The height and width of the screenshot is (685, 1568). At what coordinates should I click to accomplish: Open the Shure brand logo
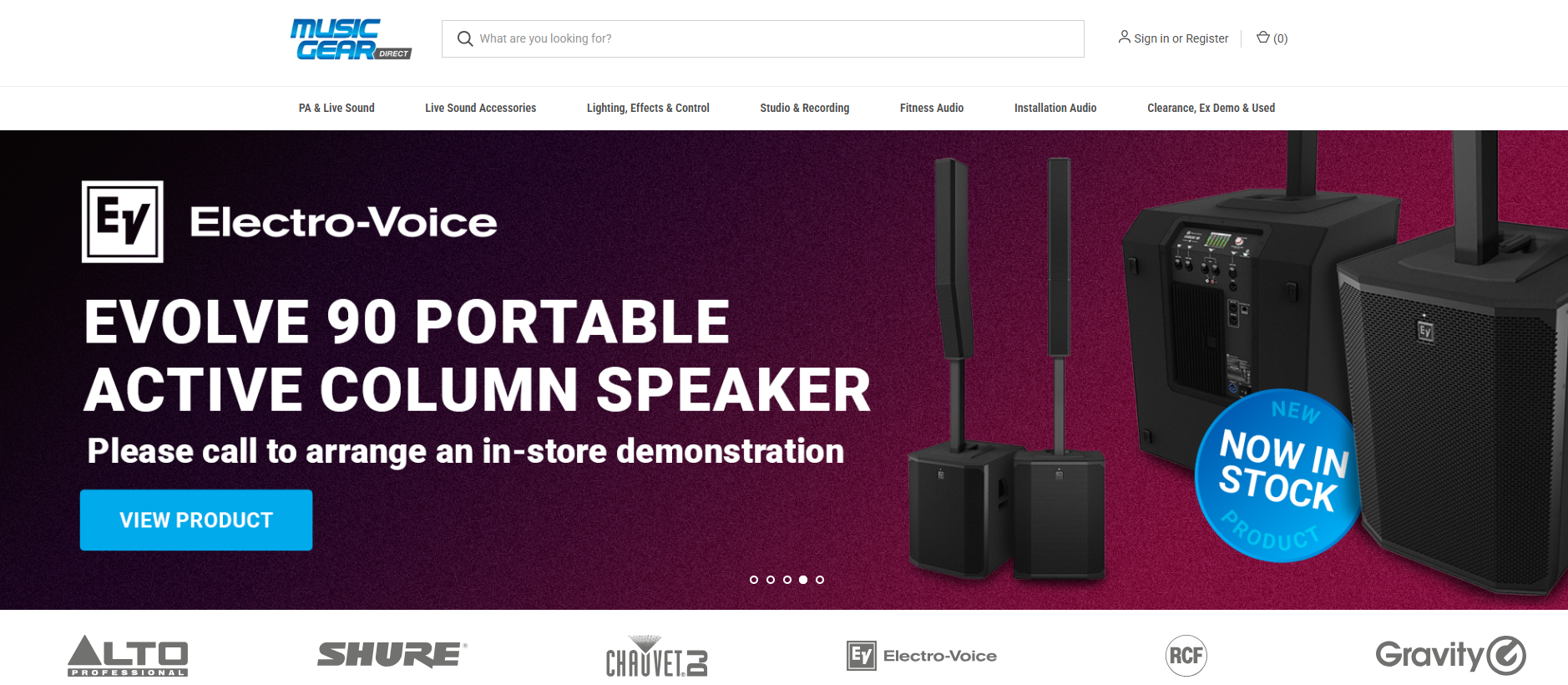[392, 655]
